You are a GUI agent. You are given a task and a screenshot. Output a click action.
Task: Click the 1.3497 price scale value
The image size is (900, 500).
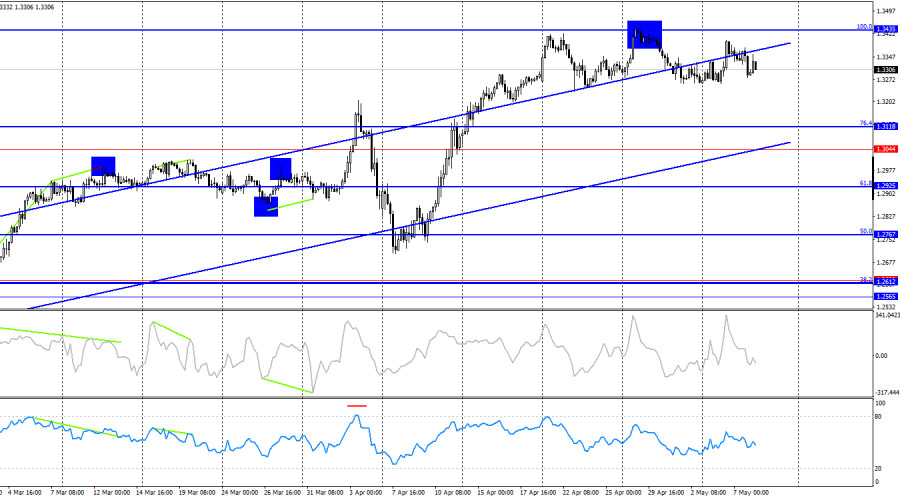pos(886,11)
